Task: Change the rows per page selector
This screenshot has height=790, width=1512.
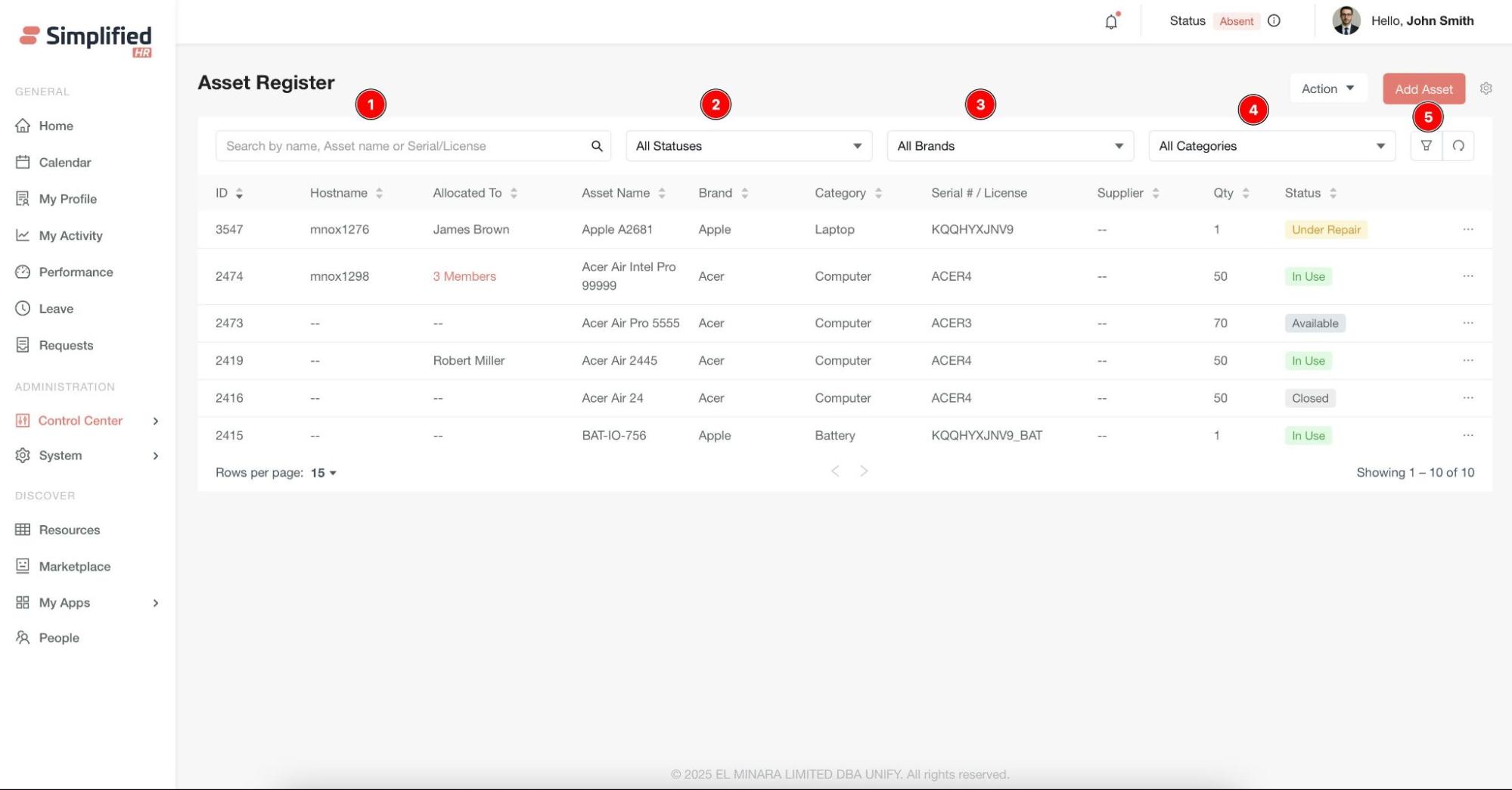Action: (x=323, y=473)
